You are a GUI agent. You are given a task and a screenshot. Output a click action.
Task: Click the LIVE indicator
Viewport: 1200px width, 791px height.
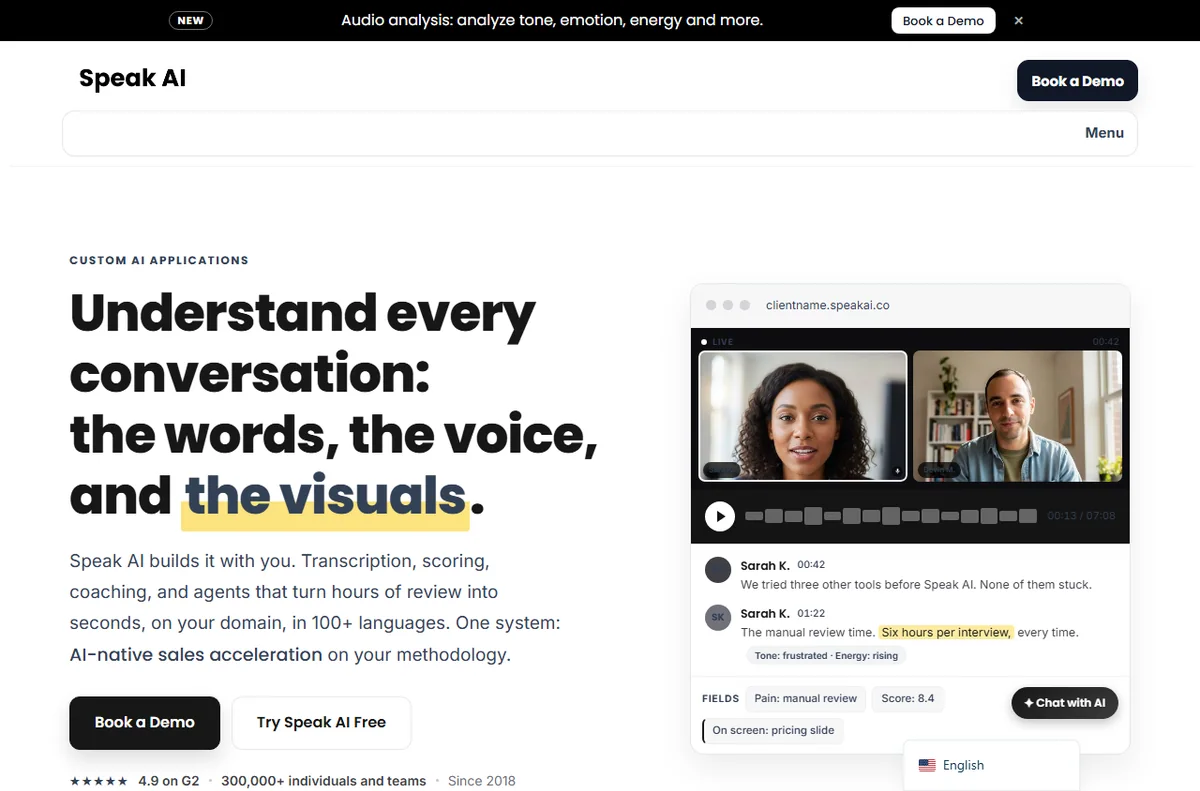pyautogui.click(x=718, y=342)
